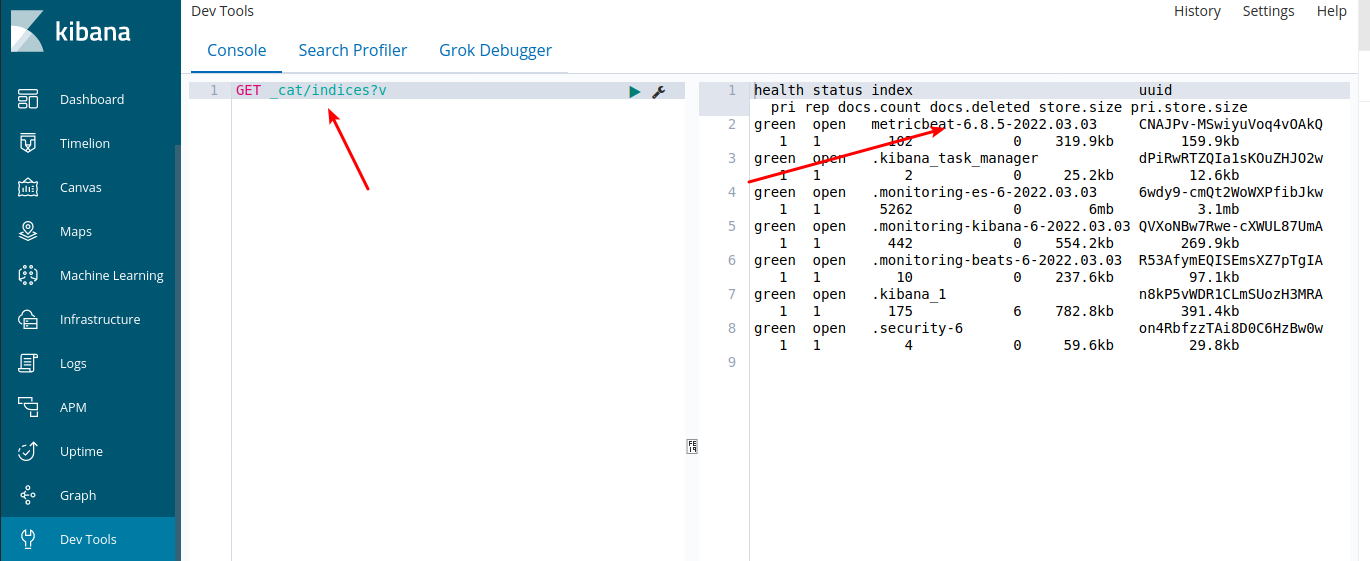Click the .monitoring-beats-6-2022.03.03 index name

[x=997, y=260]
